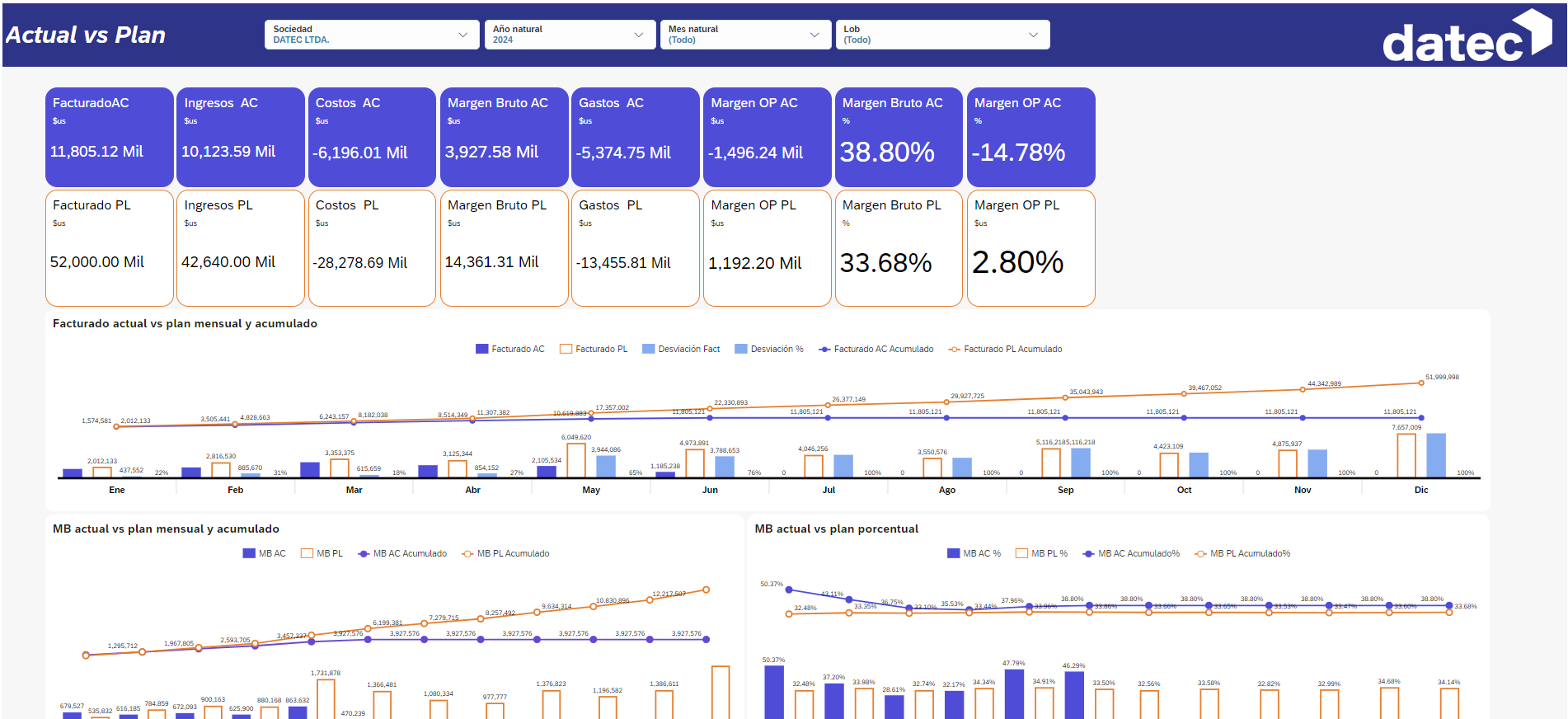This screenshot has height=719, width=1568.
Task: Toggle the MB AC % legend swatch
Action: click(x=954, y=553)
